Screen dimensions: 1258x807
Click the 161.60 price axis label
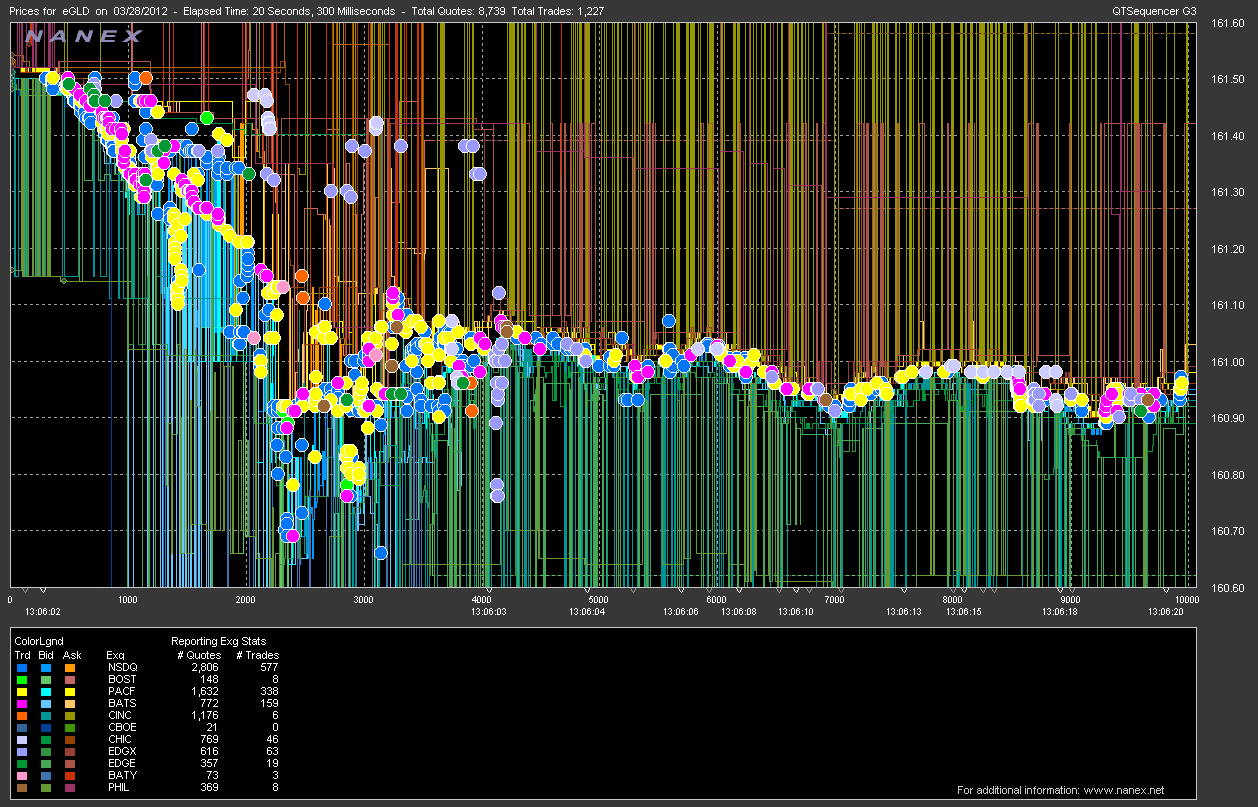tap(1226, 23)
